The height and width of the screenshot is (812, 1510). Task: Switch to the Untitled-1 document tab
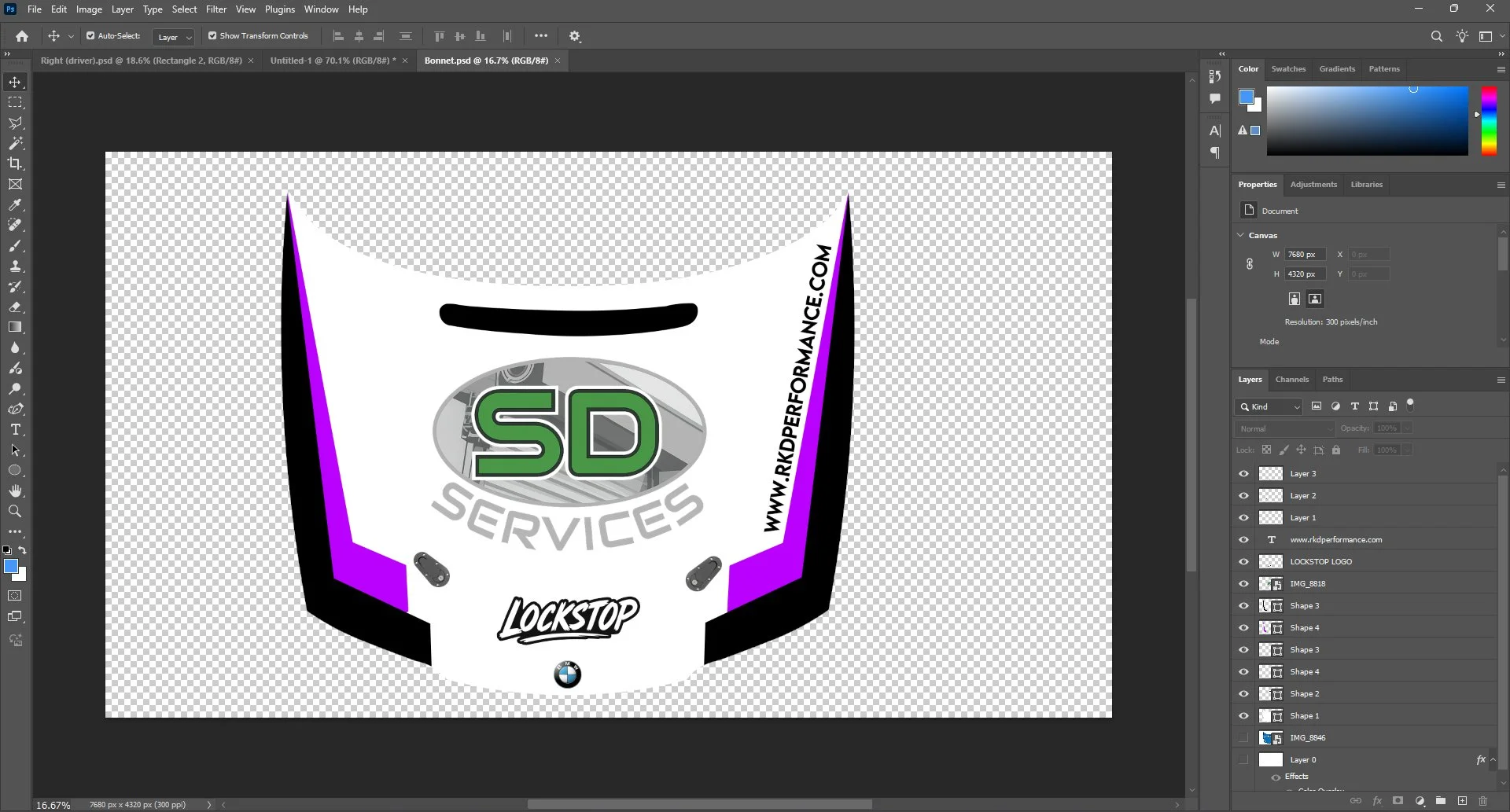point(333,61)
